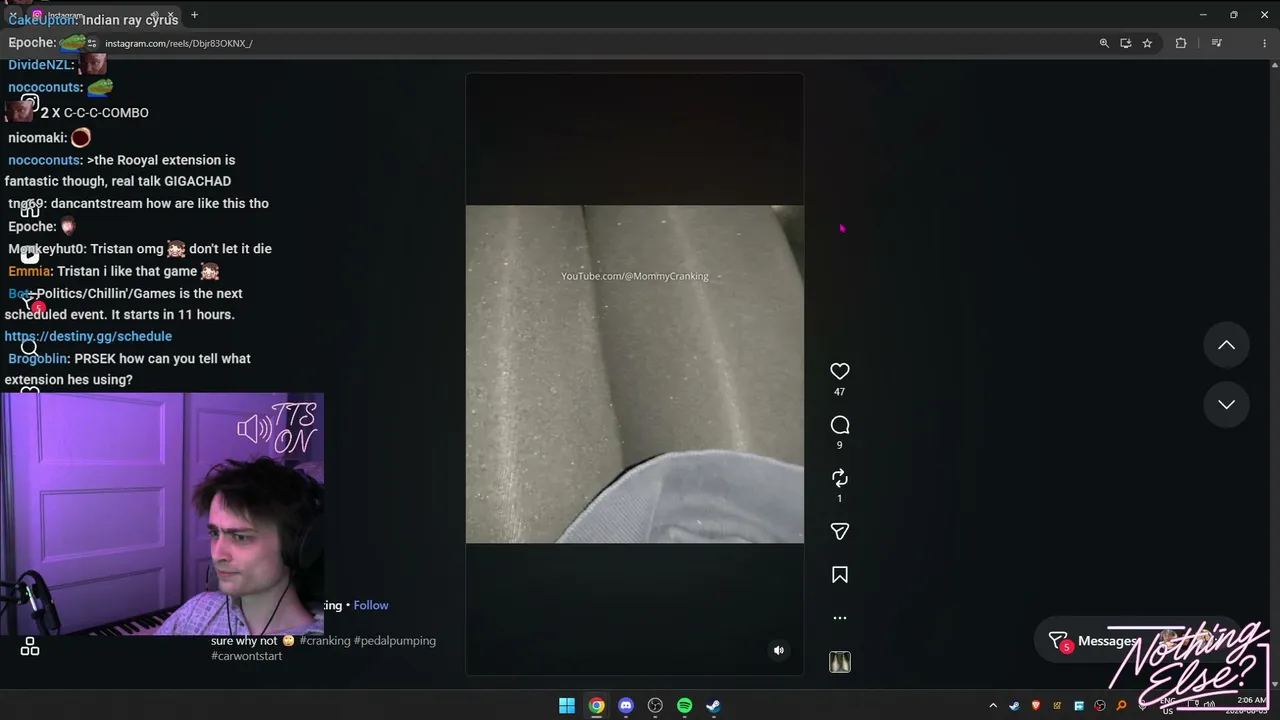Open the Instagram Reels icon in the sidebar
Image resolution: width=1280 pixels, height=720 pixels.
click(x=30, y=255)
